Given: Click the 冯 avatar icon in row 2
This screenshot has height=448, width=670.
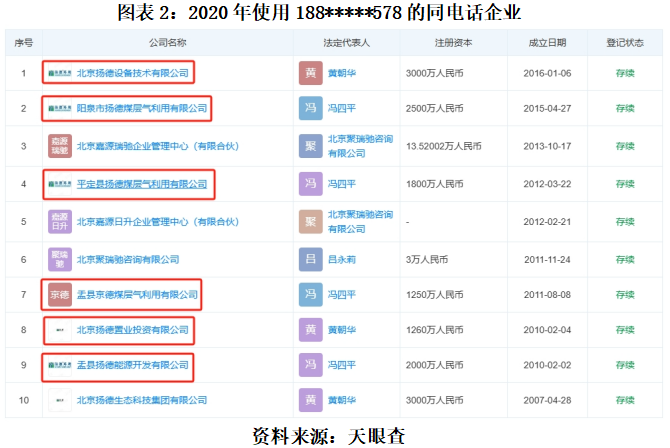Looking at the screenshot, I should pyautogui.click(x=311, y=108).
